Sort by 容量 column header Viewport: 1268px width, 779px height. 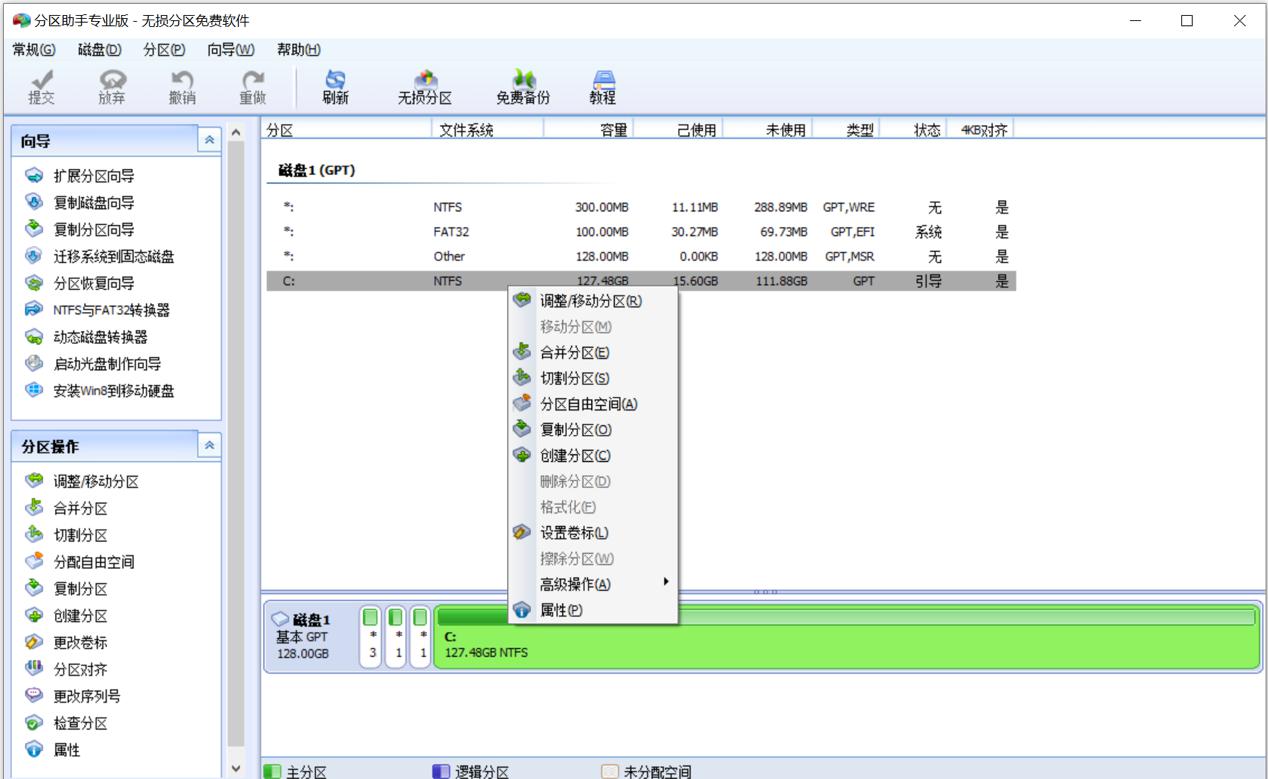(x=588, y=129)
